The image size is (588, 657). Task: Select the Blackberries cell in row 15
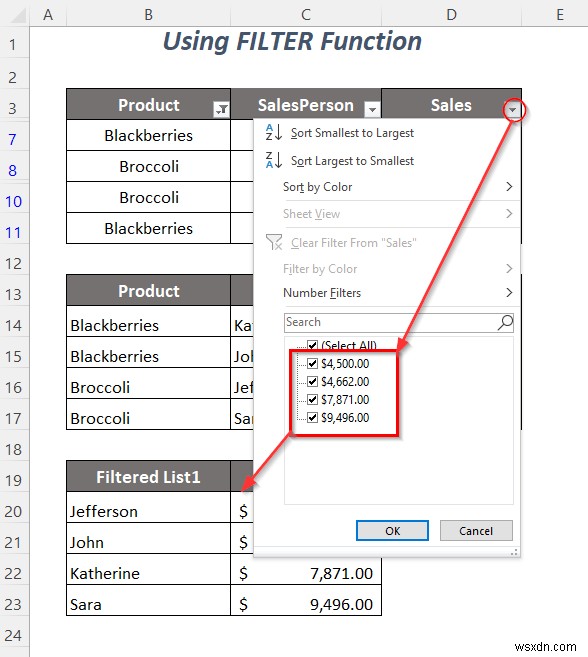(149, 352)
